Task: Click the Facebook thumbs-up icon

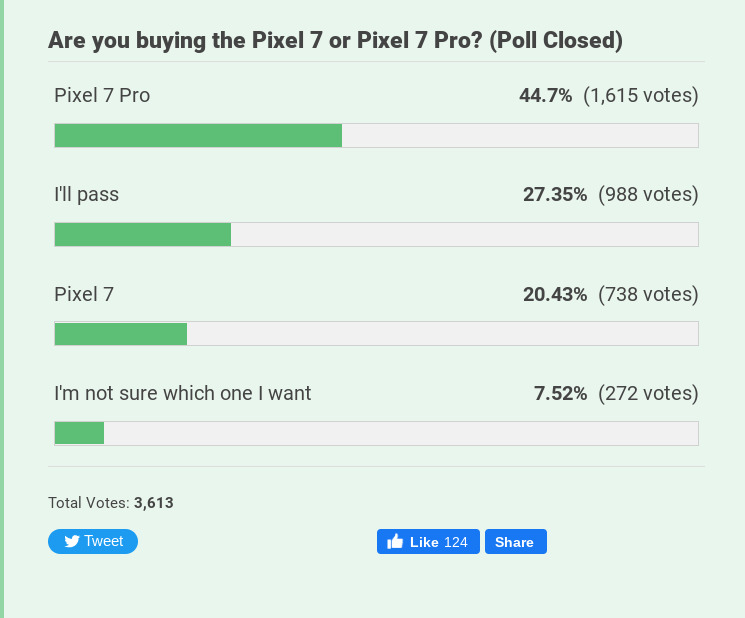Action: coord(395,542)
